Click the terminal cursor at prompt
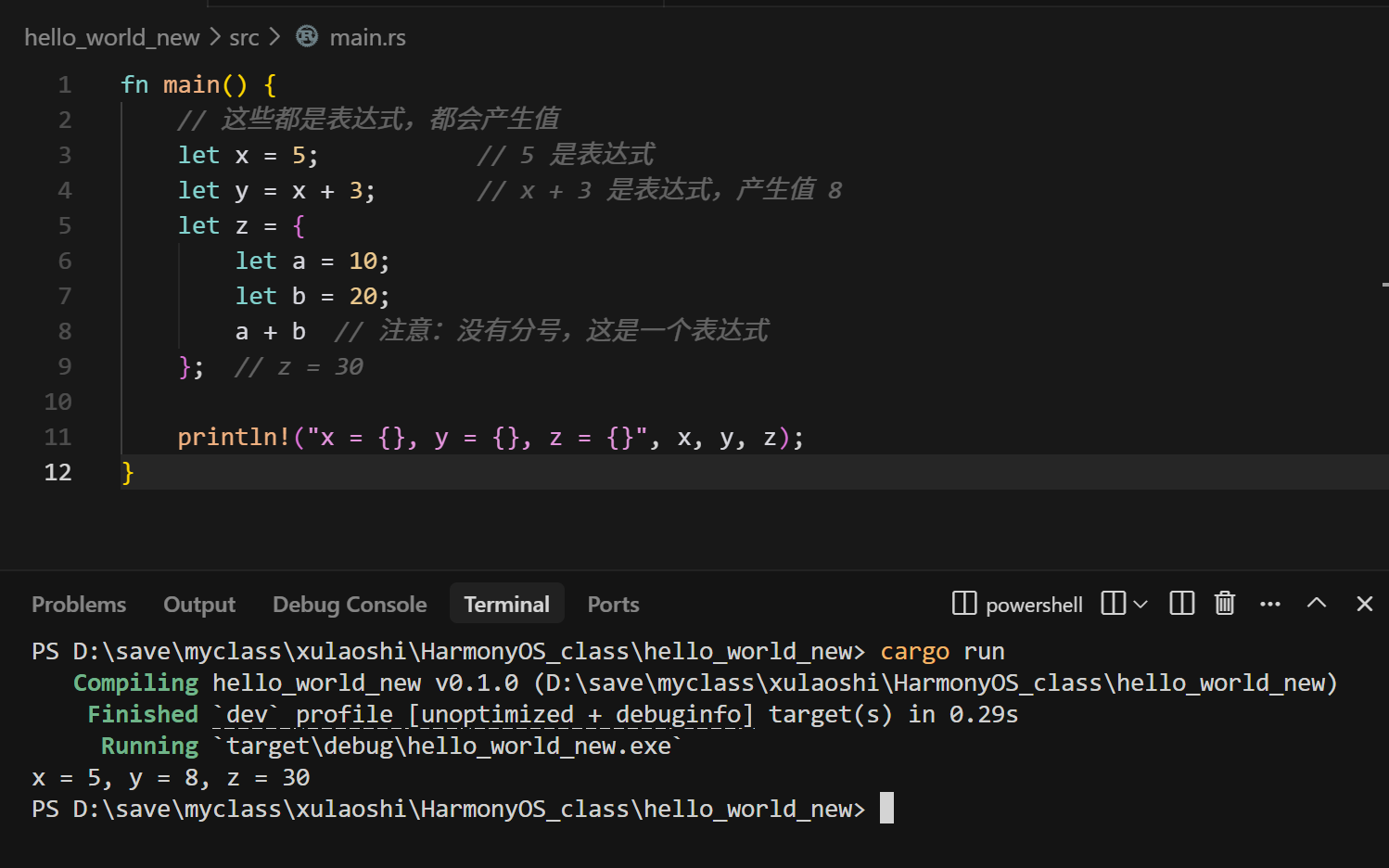Viewport: 1389px width, 868px height. tap(886, 808)
